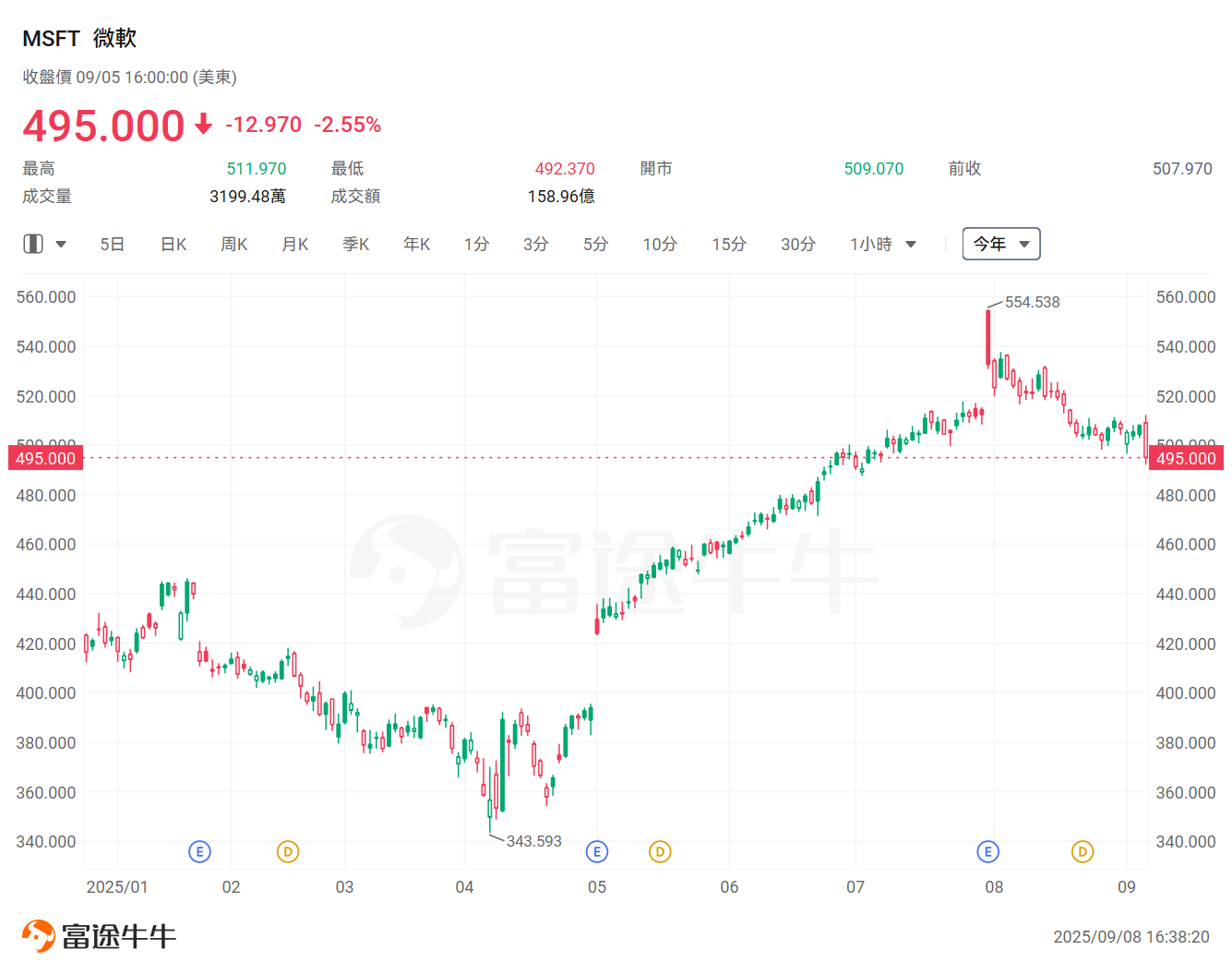Click the E earnings marker below February
1232x974 pixels.
pyautogui.click(x=199, y=851)
